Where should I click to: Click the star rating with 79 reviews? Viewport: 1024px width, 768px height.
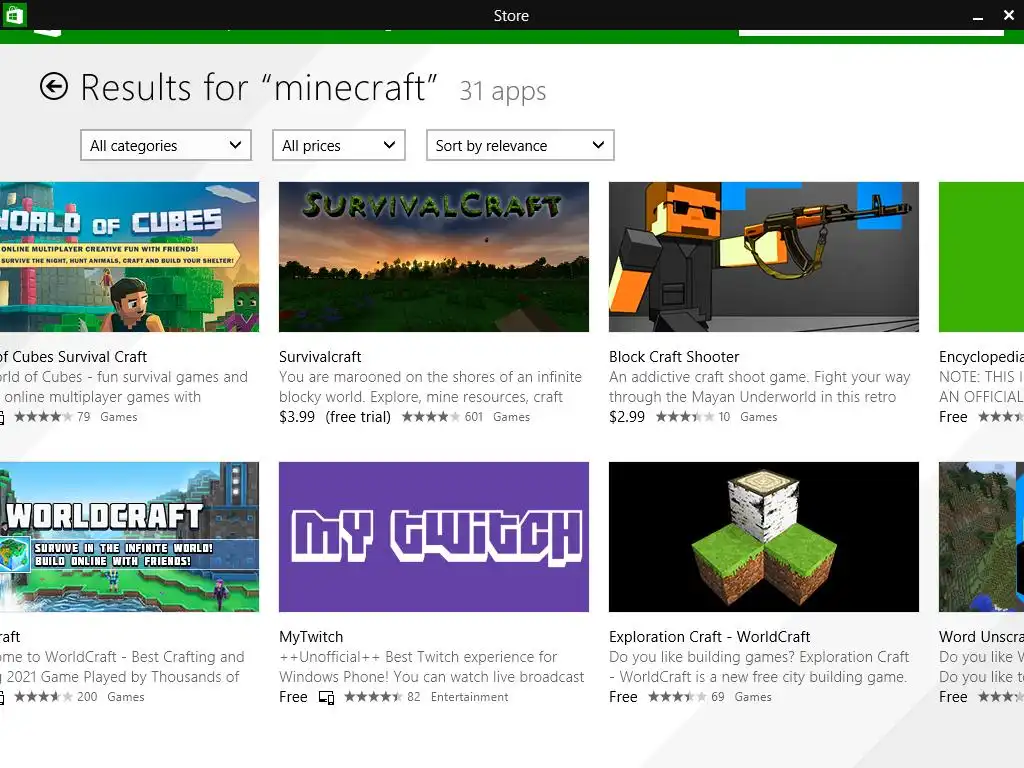(43, 417)
